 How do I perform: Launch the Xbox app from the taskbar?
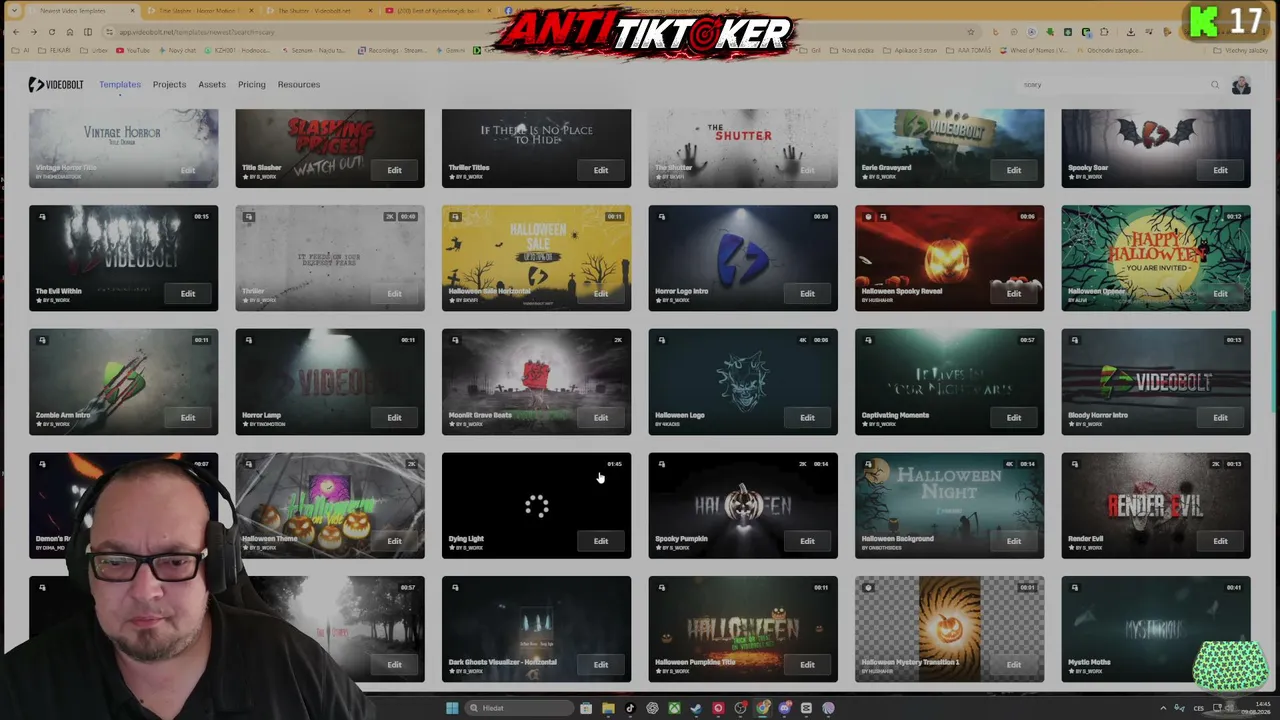click(674, 708)
